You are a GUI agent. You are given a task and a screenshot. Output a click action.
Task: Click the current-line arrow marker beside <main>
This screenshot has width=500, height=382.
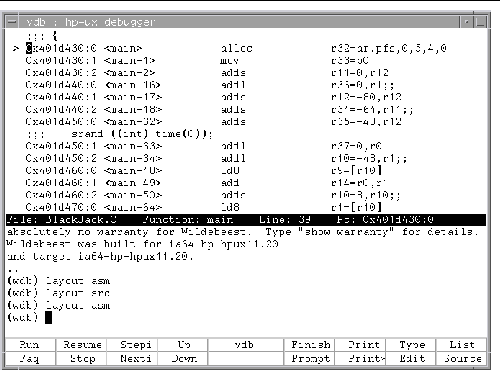[16, 49]
